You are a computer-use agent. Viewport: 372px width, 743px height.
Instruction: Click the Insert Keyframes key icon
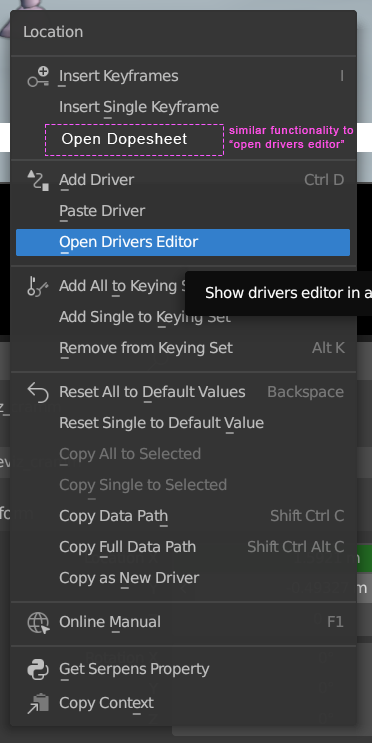click(38, 77)
